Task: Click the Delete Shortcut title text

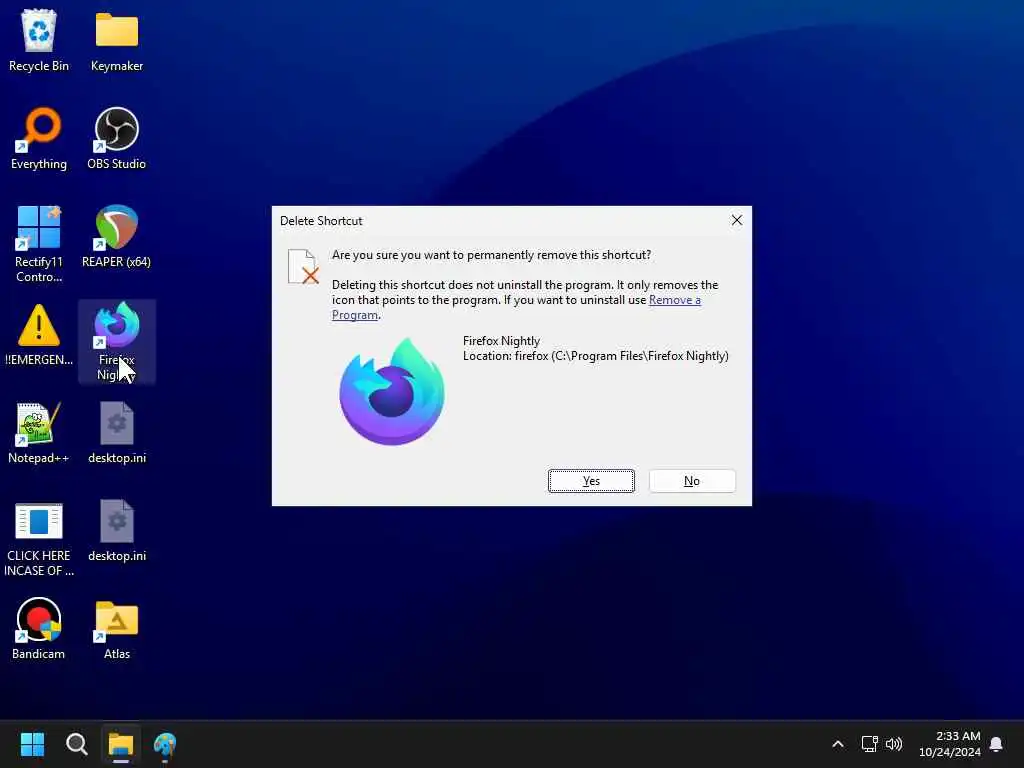Action: tap(321, 221)
